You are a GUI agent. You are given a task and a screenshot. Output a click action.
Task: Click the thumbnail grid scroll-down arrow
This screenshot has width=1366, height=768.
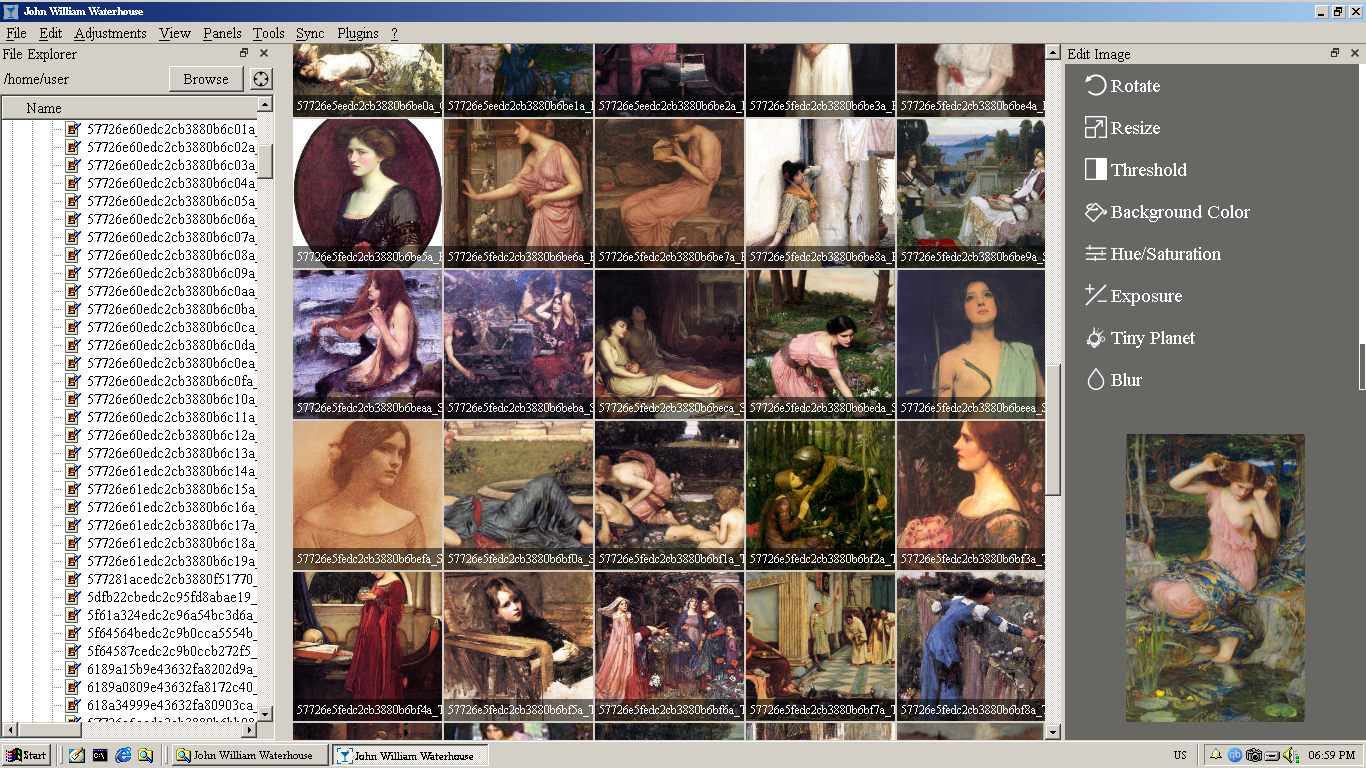tap(1052, 732)
